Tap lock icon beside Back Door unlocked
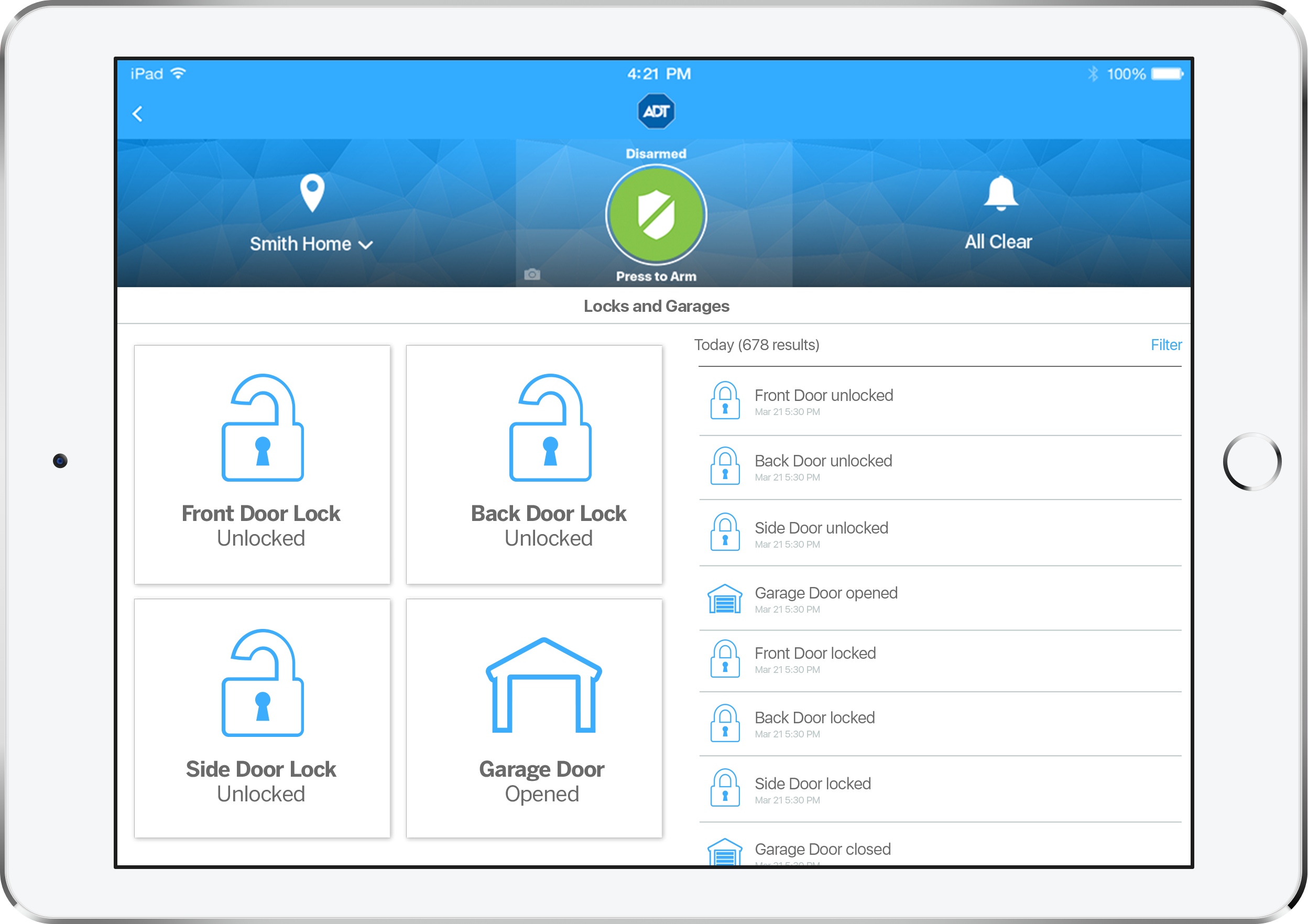 coord(725,466)
